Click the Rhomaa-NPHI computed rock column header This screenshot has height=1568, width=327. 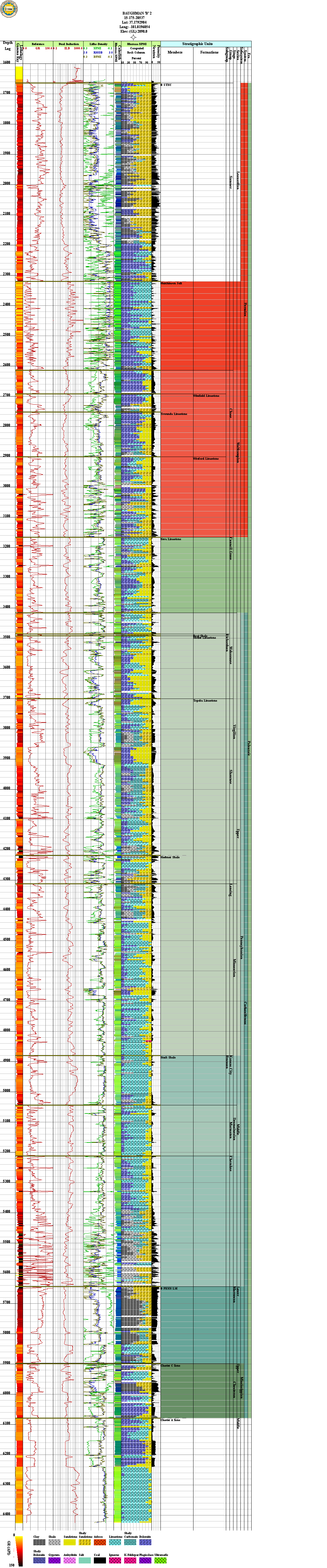pyautogui.click(x=137, y=44)
